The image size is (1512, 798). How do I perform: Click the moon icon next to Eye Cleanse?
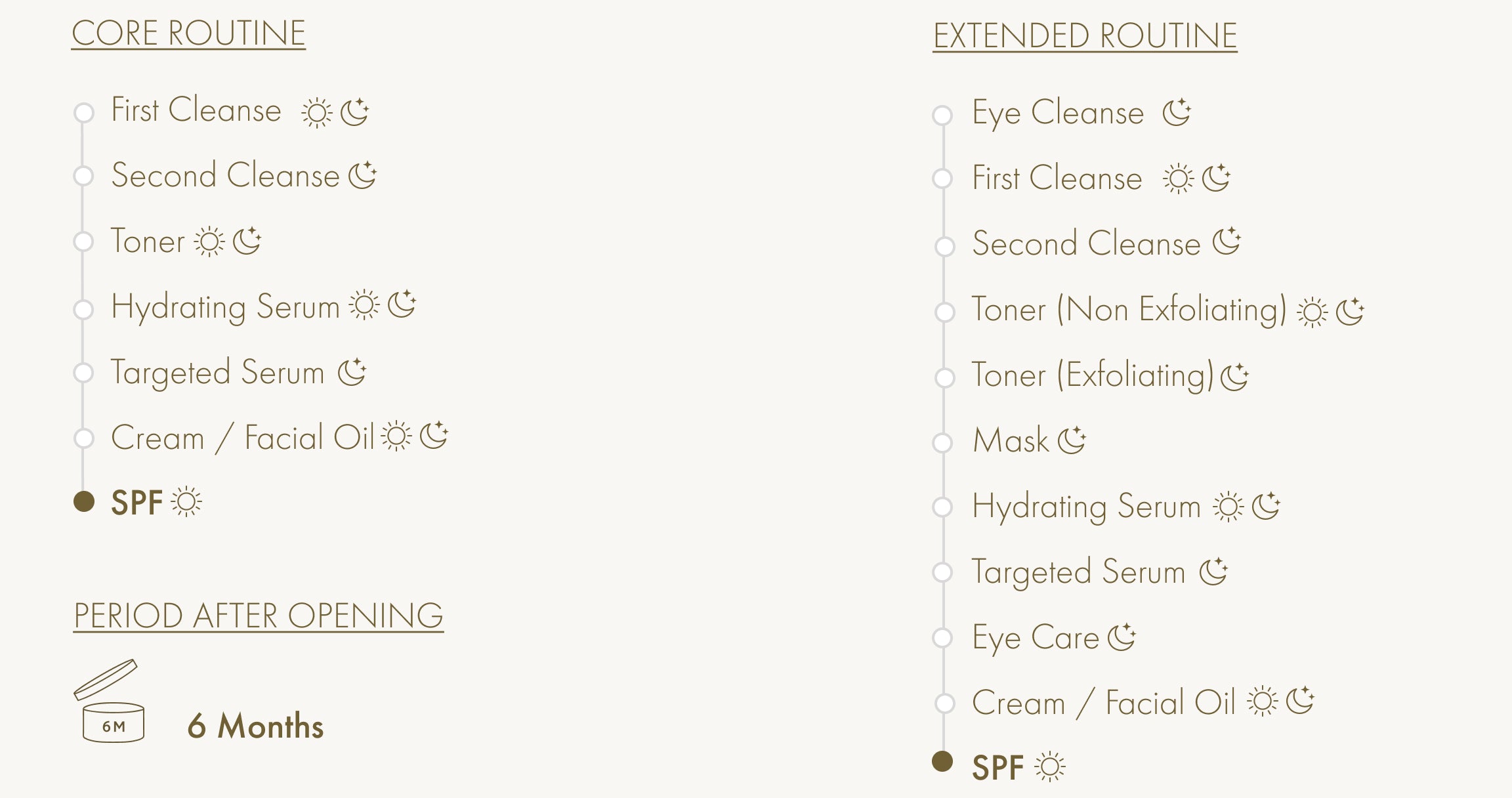click(1177, 112)
